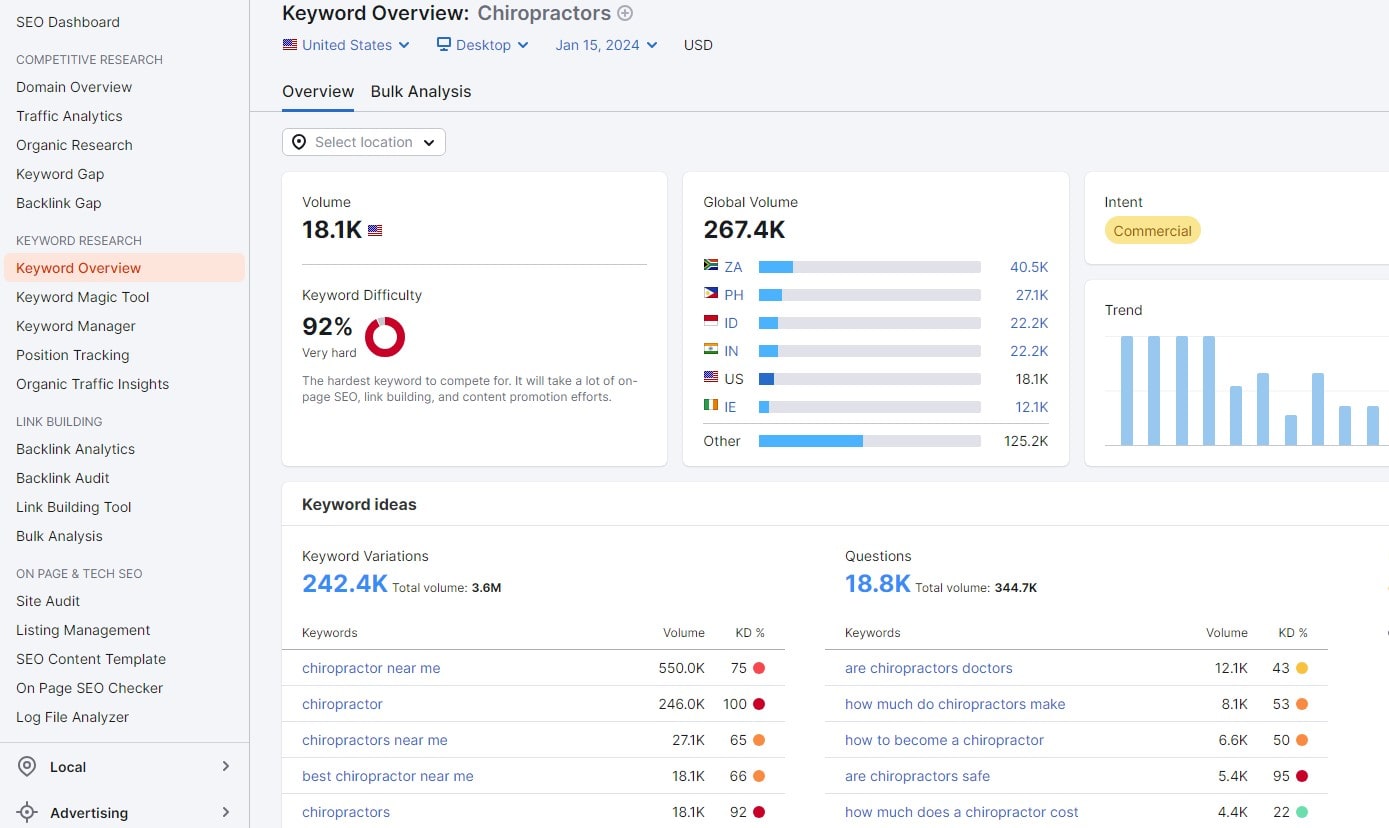This screenshot has height=828, width=1389.
Task: Open the Select location dropdown
Action: click(x=364, y=142)
